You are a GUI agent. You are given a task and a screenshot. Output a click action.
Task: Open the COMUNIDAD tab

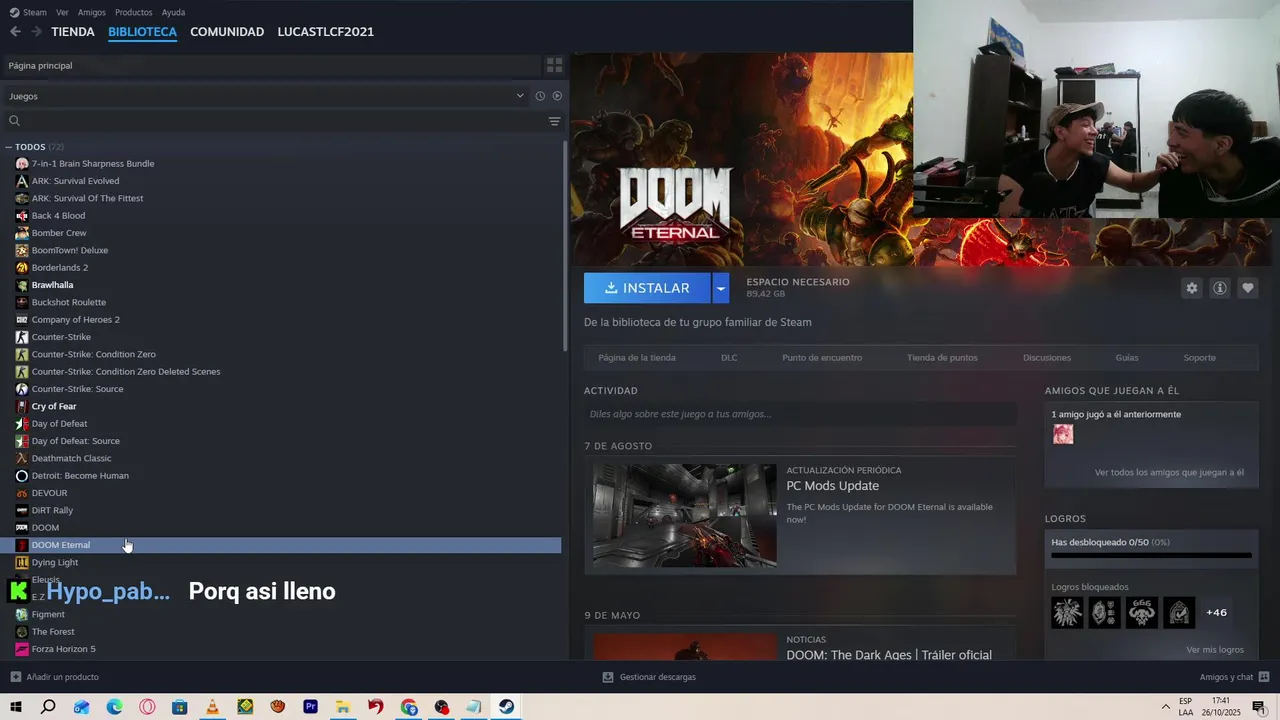tap(227, 32)
